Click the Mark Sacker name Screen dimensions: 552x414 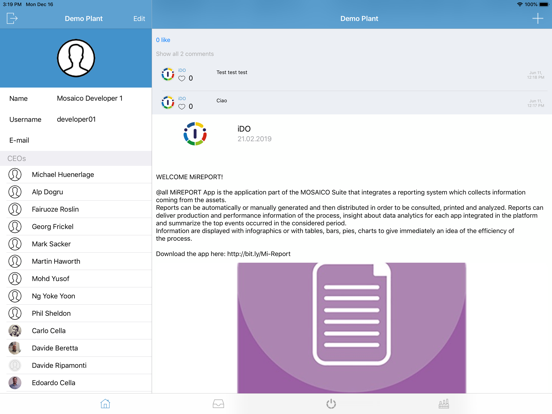click(51, 244)
